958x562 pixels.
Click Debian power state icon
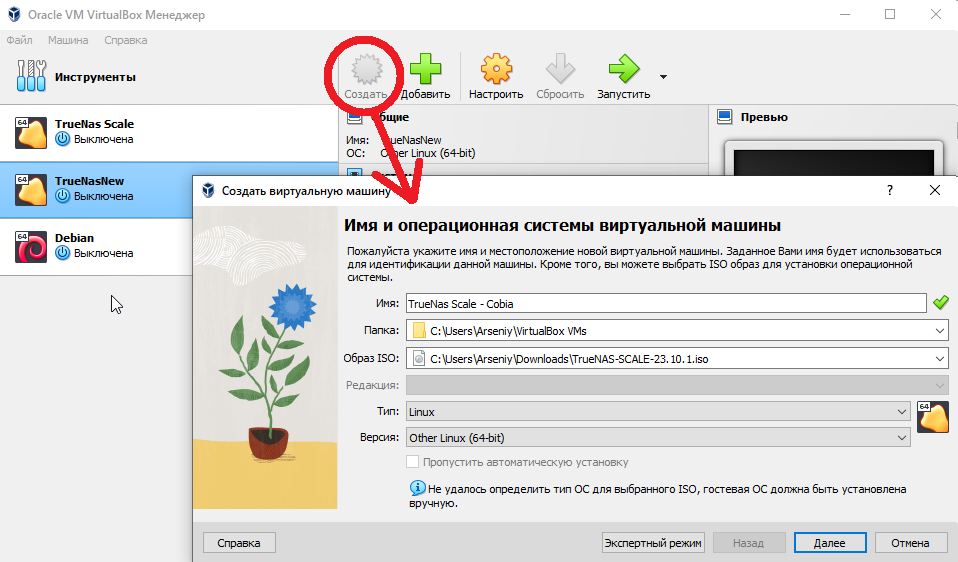coord(62,253)
